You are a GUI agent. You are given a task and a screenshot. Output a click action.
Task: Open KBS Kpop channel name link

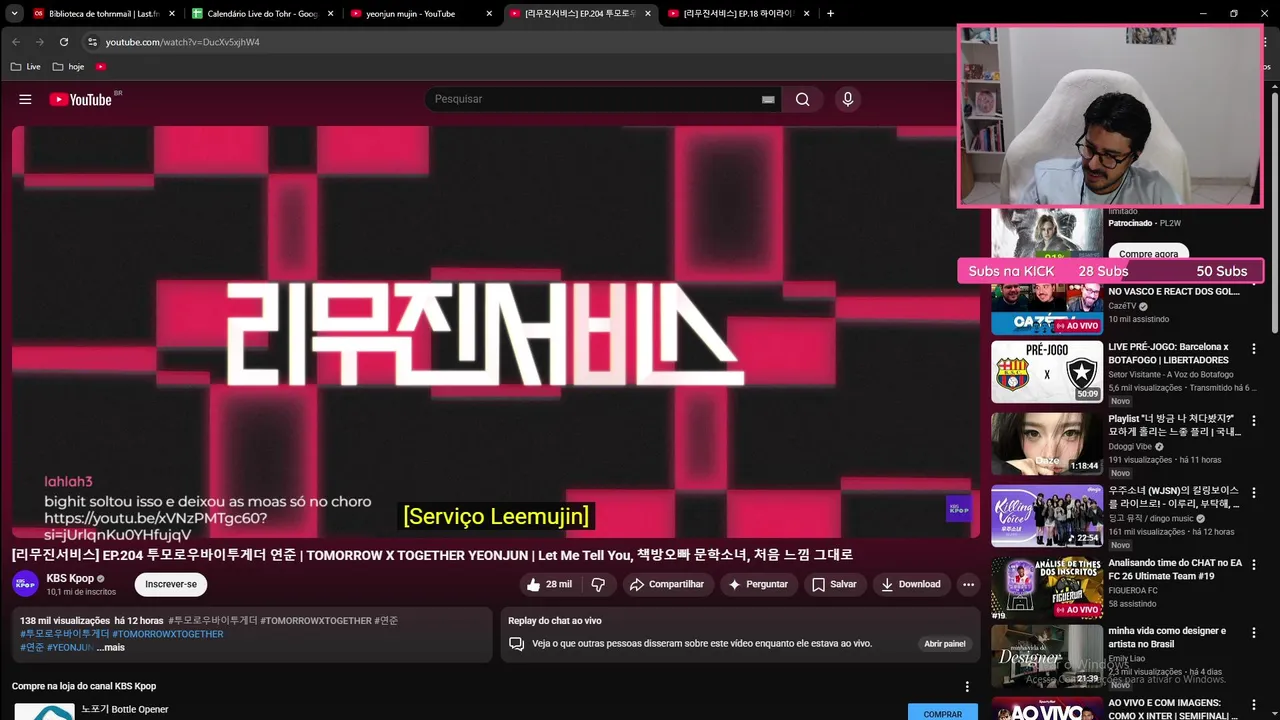click(70, 578)
